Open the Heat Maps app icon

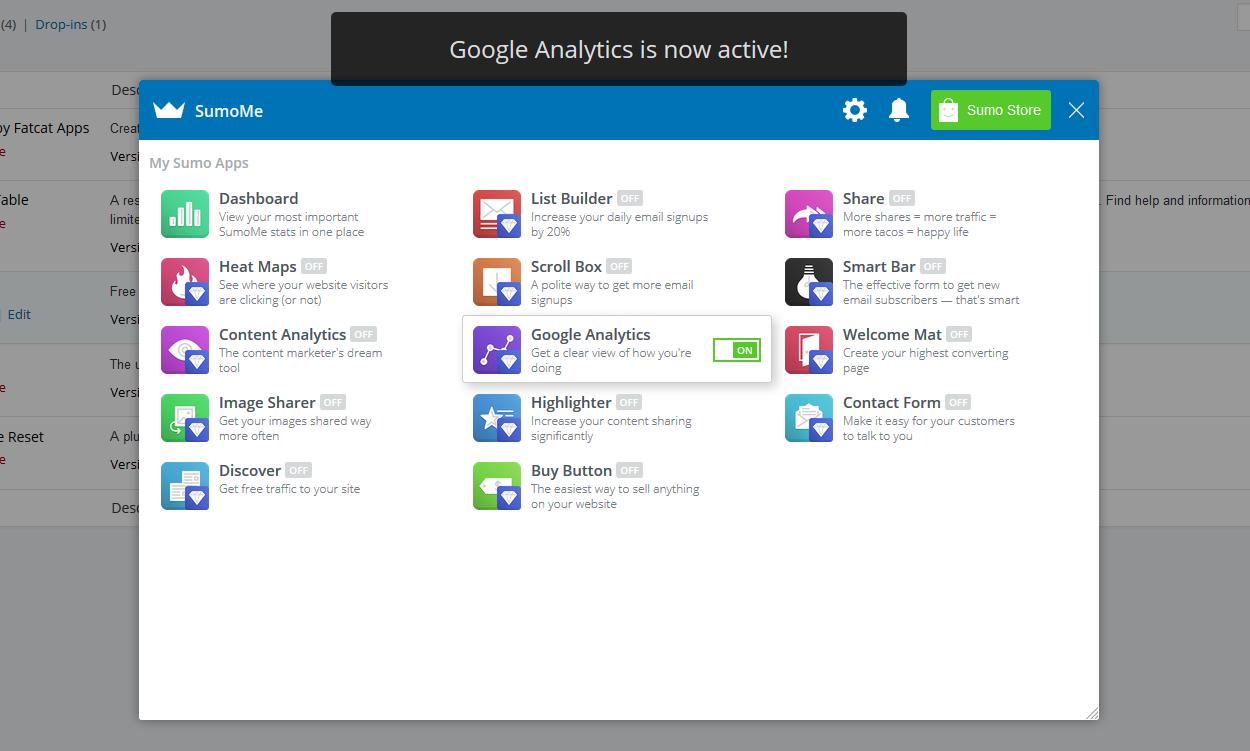pos(185,282)
